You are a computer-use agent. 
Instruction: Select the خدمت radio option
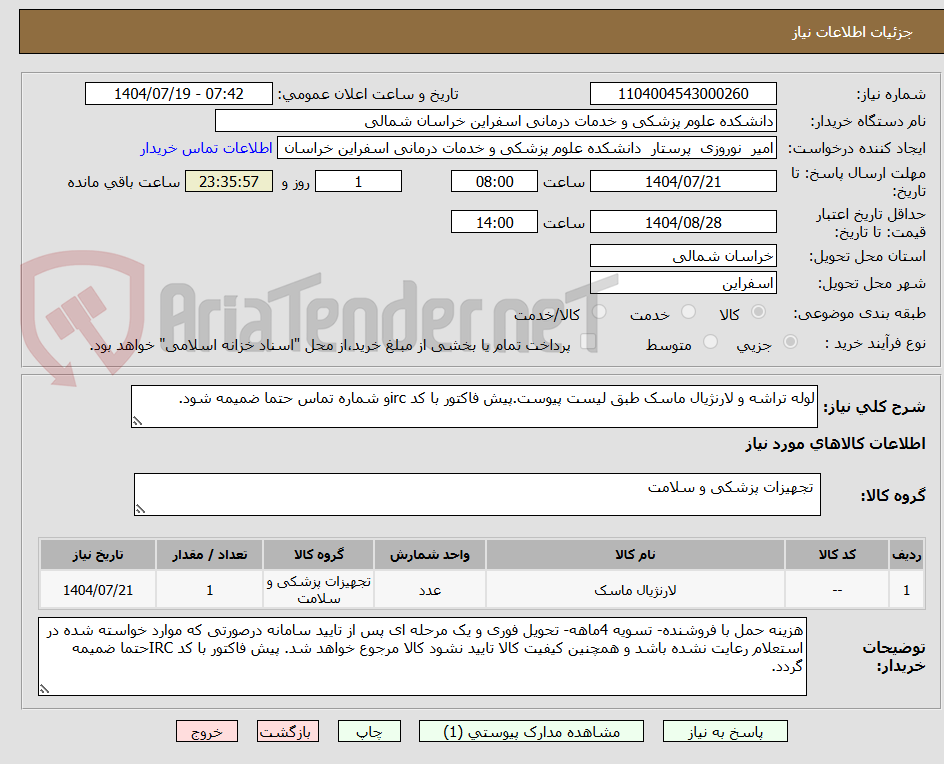tap(687, 312)
